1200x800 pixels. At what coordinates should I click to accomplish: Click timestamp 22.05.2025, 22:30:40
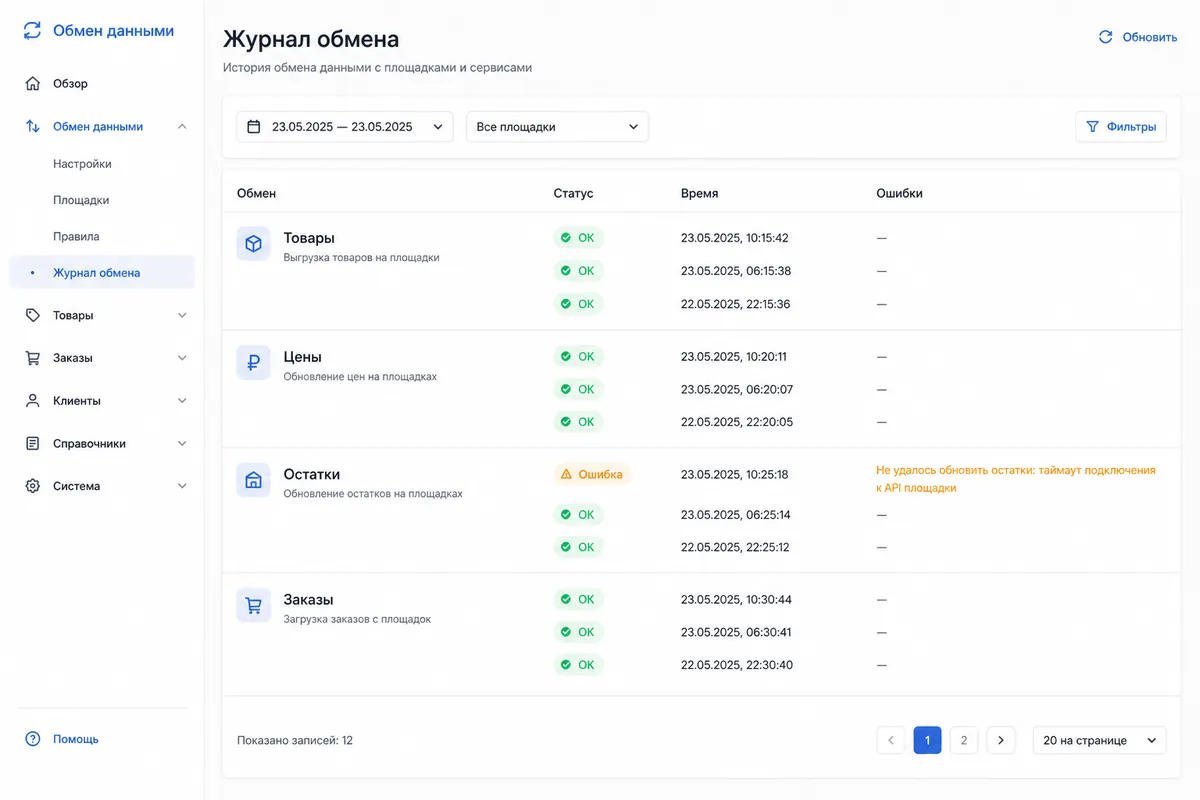point(737,665)
